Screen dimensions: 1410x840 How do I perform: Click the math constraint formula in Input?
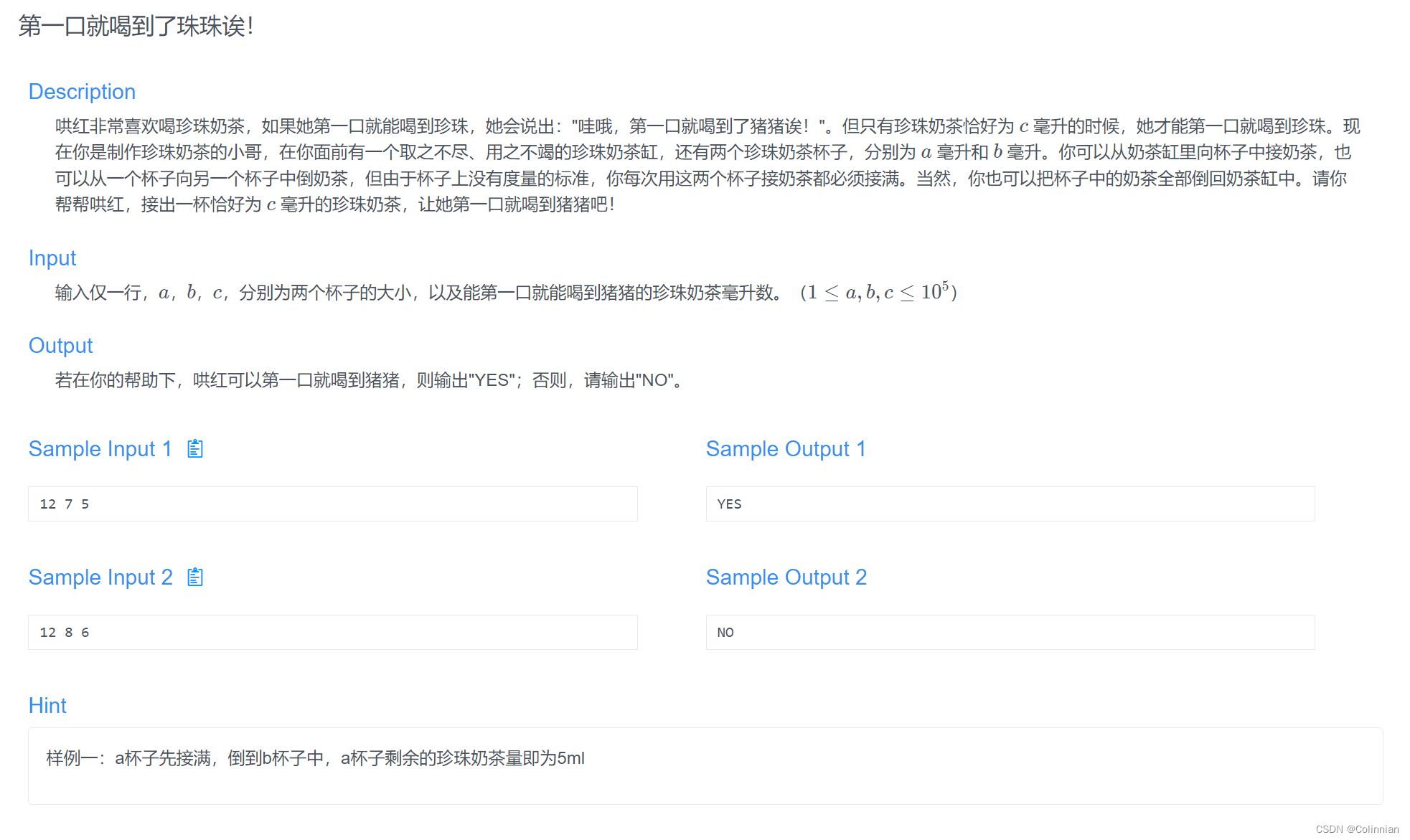[878, 293]
